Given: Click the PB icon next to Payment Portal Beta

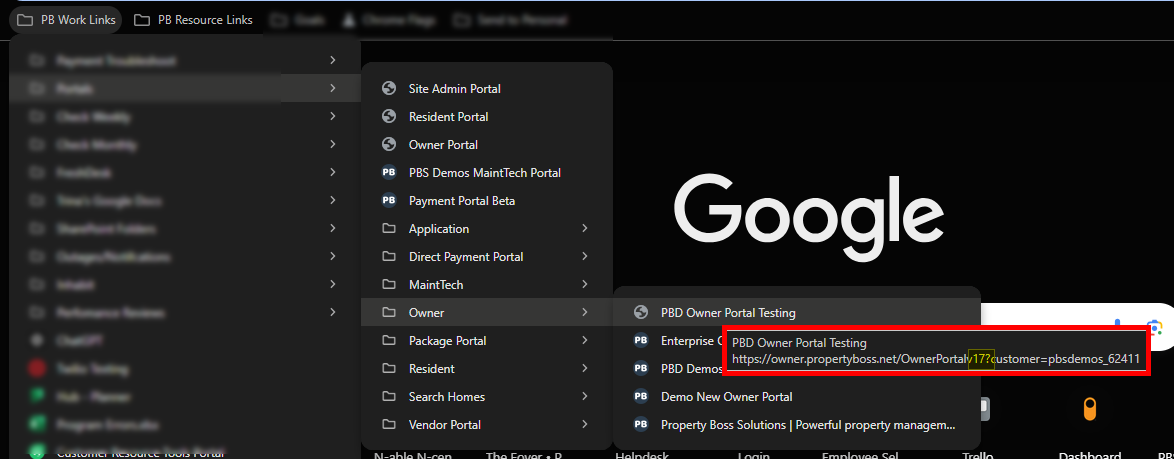Looking at the screenshot, I should tap(389, 201).
